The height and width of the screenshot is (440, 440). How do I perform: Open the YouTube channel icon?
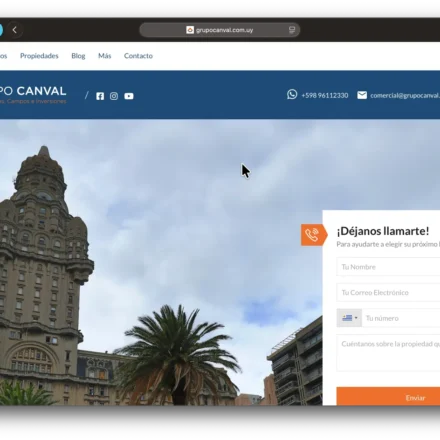(129, 96)
